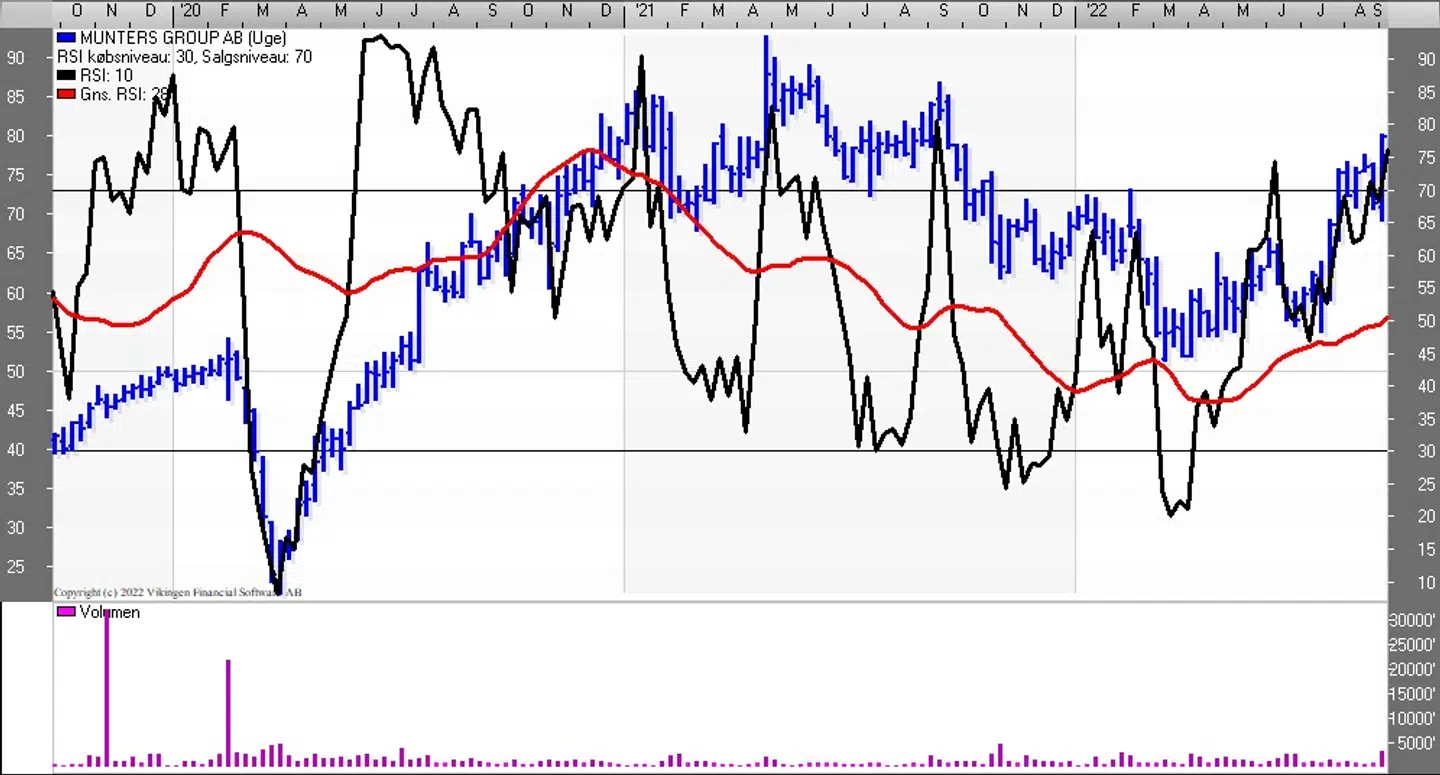1440x775 pixels.
Task: Select the RSI: 10 legend label
Action: tap(106, 76)
